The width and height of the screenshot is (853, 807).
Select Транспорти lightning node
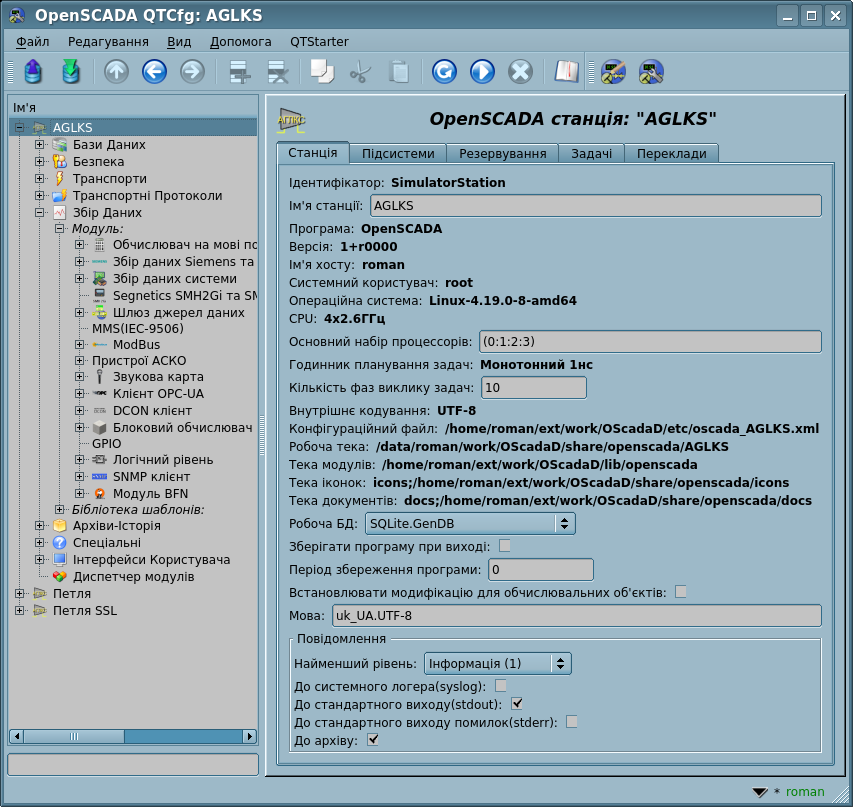pos(109,178)
